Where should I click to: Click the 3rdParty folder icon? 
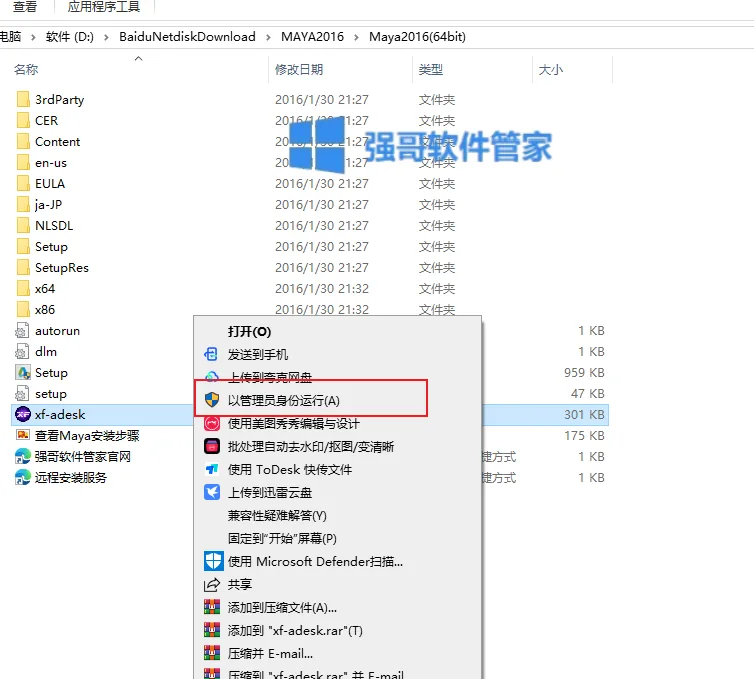click(23, 100)
